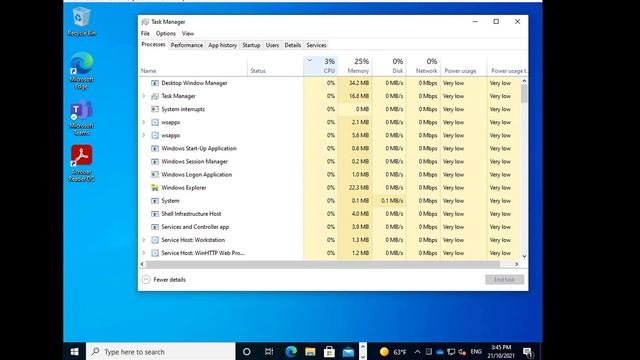
Task: Expand Service Host: WinHTTP Web Pro... group
Action: 144,253
